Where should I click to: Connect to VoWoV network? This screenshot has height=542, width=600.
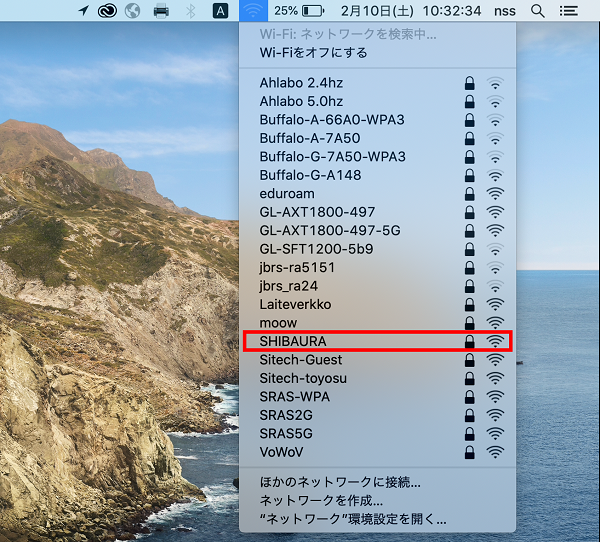[378, 452]
